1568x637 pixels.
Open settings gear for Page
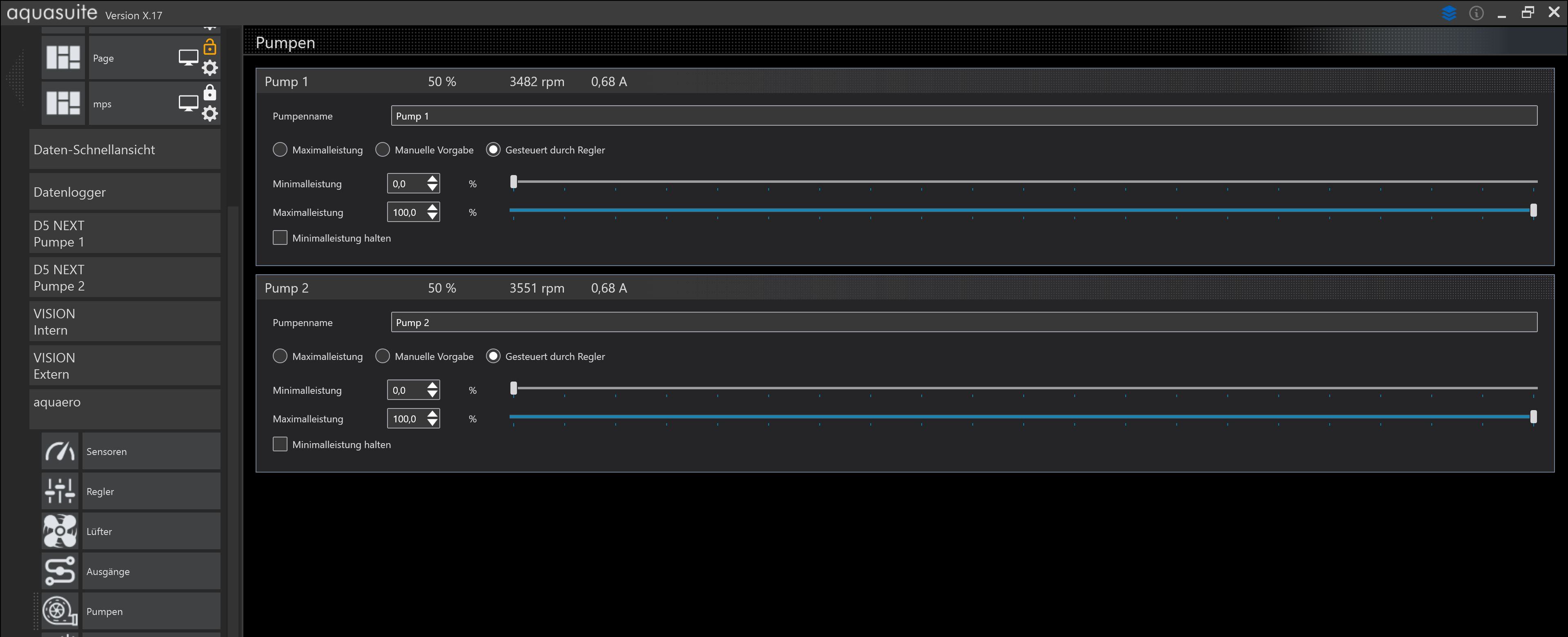pos(210,67)
